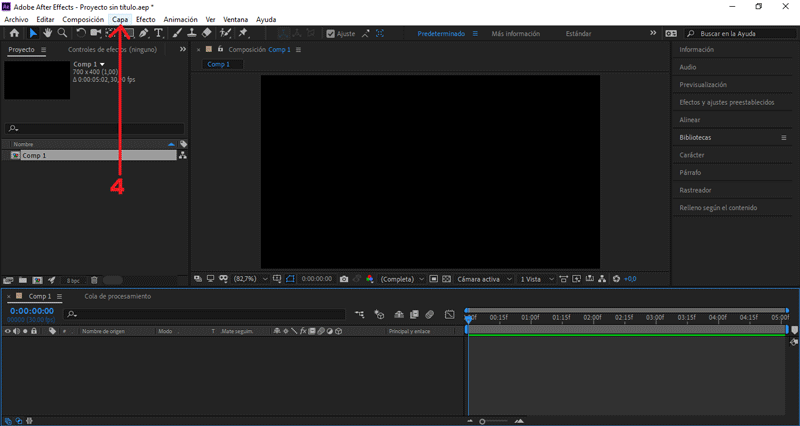Select the Pen tool
The image size is (800, 426).
[x=144, y=33]
